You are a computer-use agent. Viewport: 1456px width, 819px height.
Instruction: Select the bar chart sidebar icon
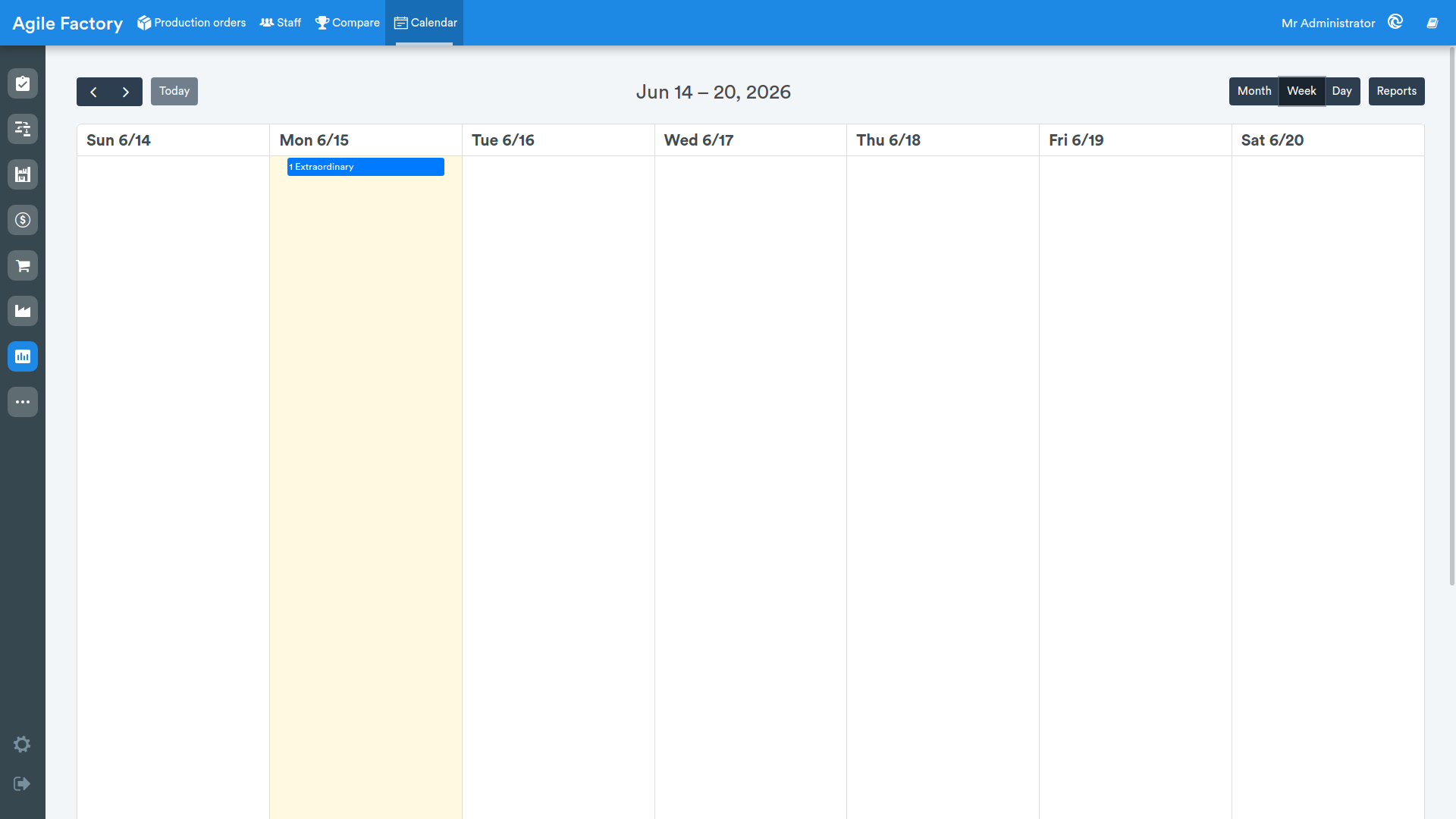click(x=23, y=356)
